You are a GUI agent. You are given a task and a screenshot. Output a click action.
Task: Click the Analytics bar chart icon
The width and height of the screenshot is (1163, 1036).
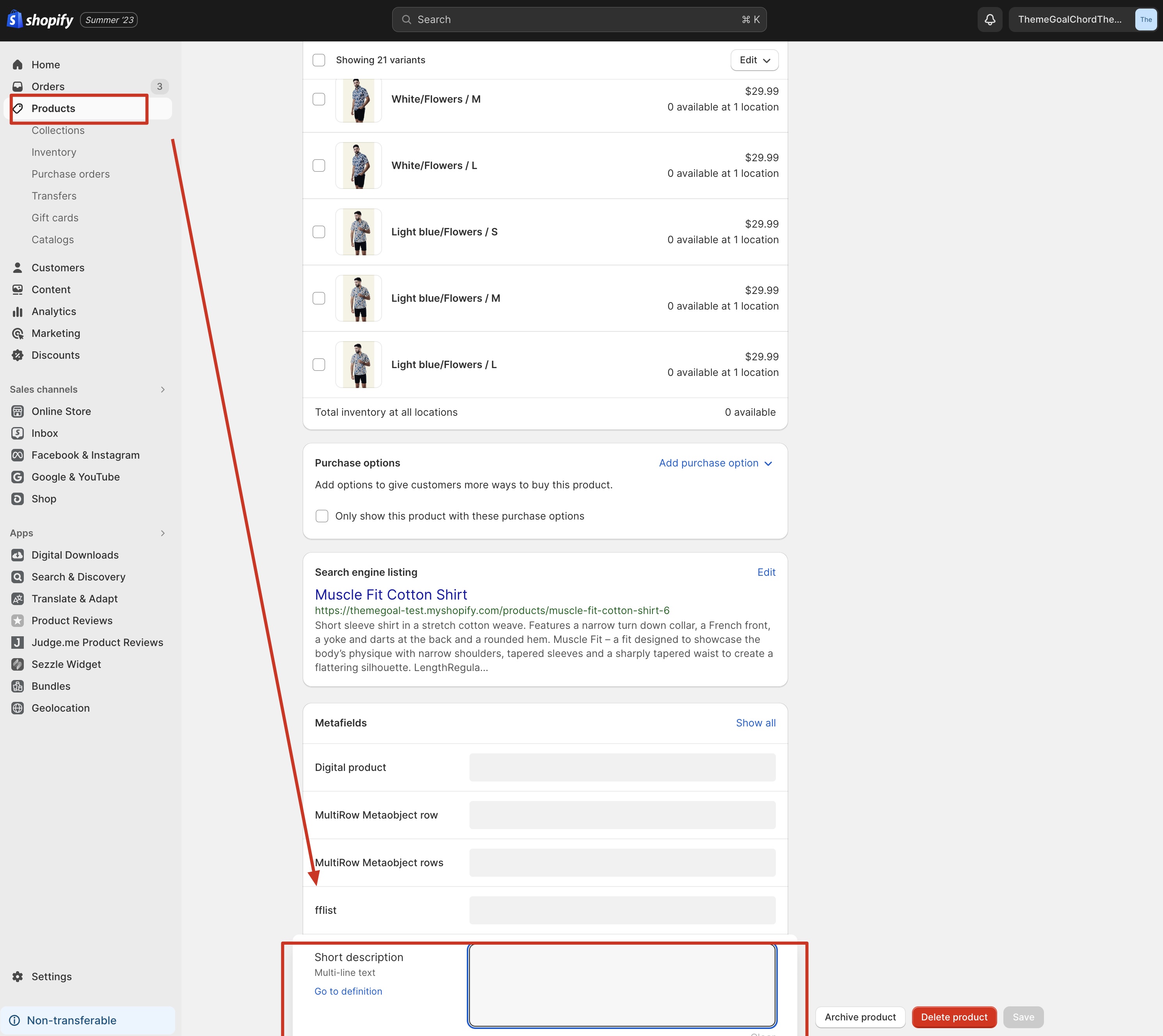[18, 312]
